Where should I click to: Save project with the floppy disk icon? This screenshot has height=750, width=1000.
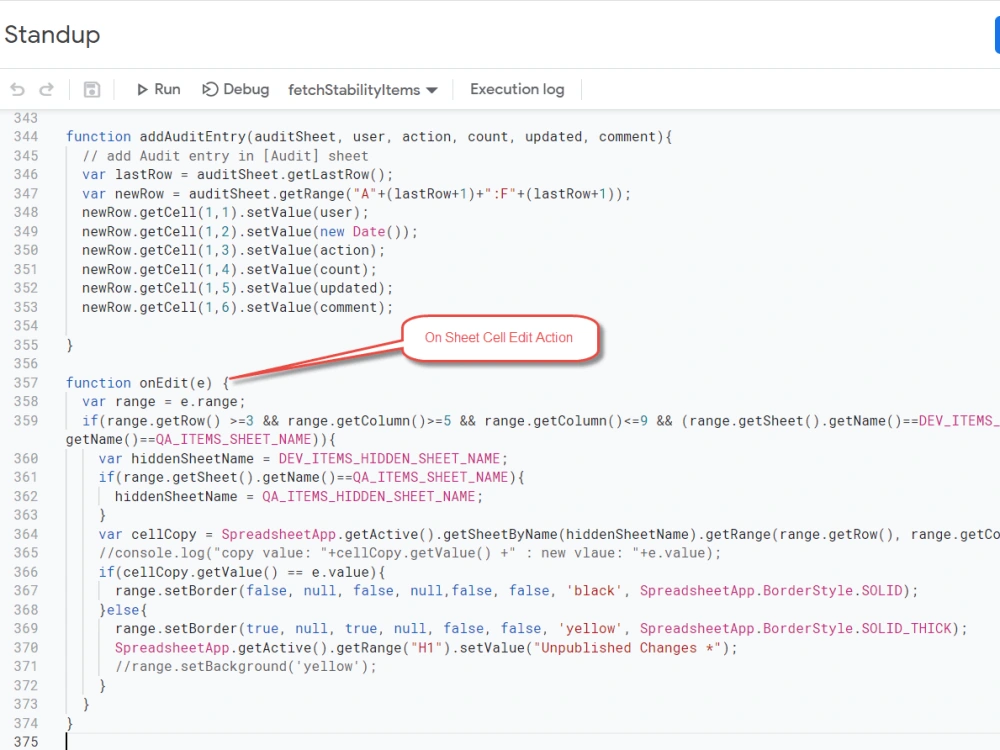click(92, 90)
